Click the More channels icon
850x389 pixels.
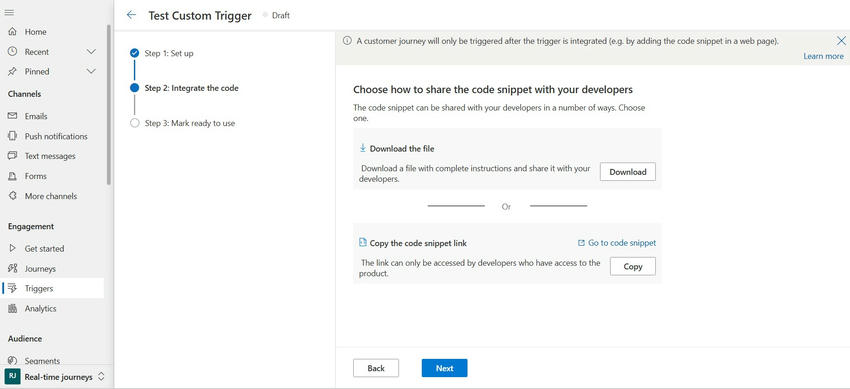click(12, 196)
